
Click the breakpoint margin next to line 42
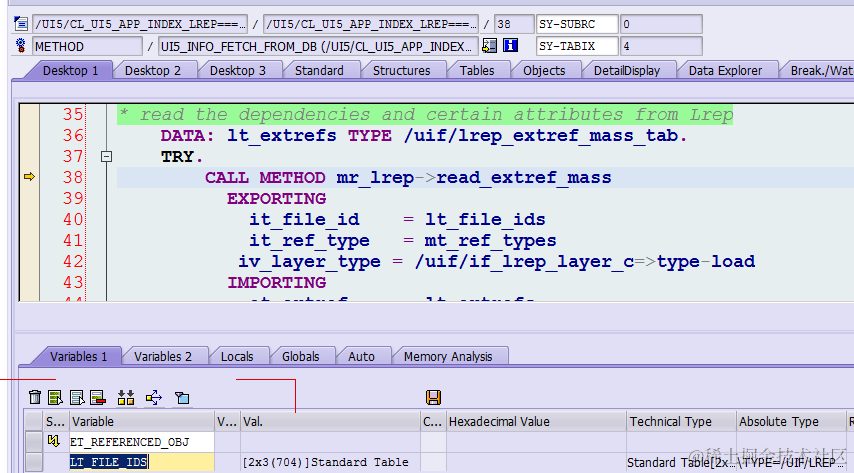coord(29,261)
